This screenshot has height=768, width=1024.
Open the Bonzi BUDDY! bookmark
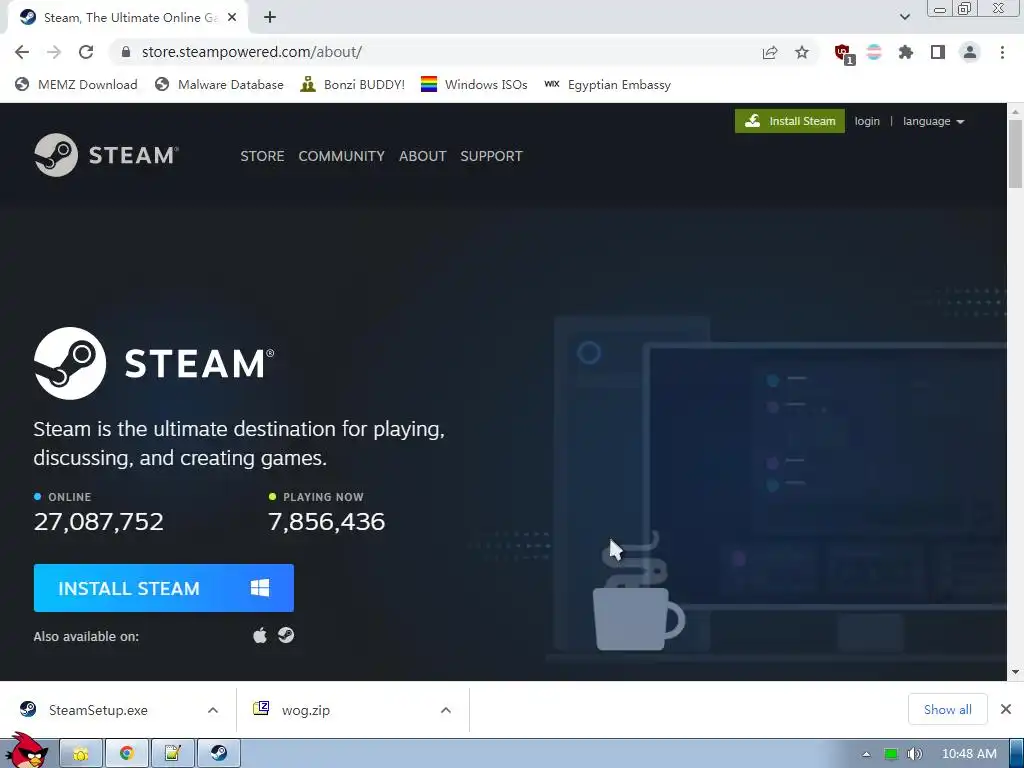coord(353,85)
